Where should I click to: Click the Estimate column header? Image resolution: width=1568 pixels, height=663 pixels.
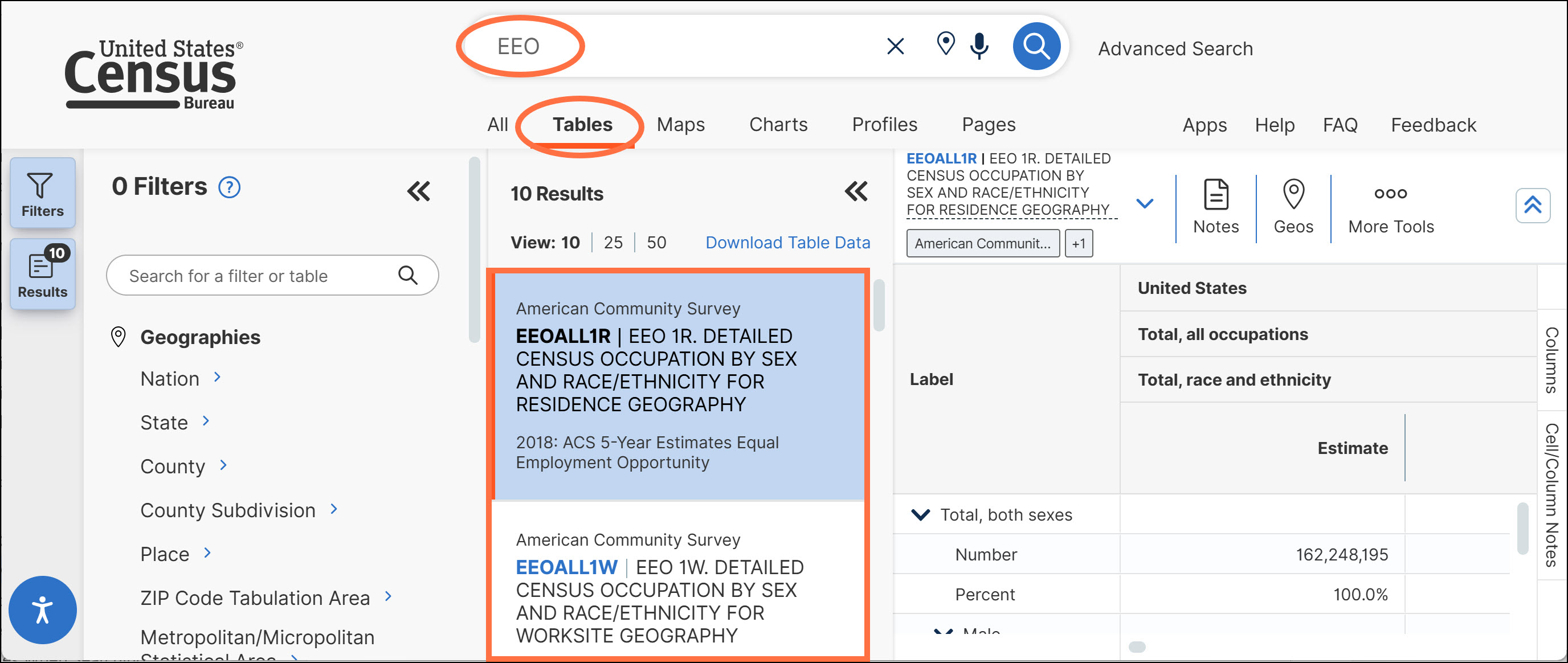tap(1352, 448)
